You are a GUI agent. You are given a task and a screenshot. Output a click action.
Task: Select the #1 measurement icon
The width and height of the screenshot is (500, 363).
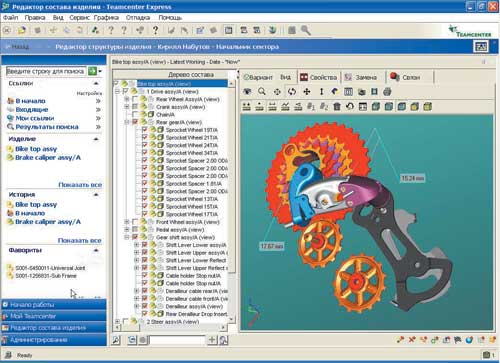[311, 106]
